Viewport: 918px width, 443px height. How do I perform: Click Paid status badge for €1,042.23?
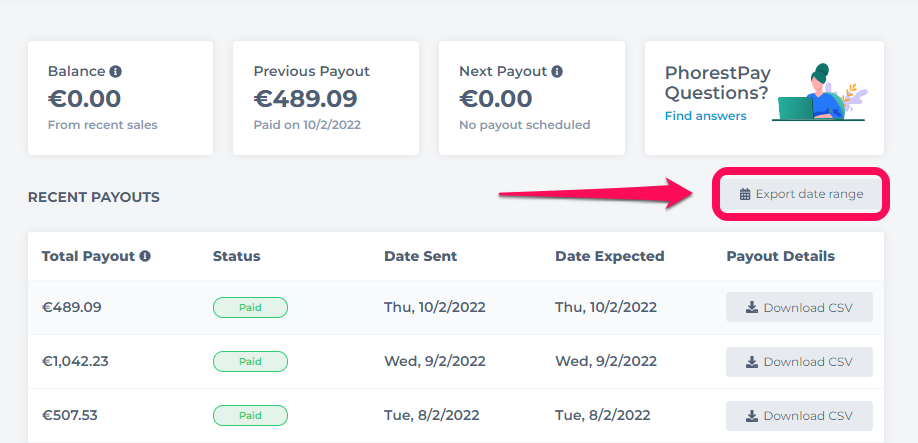[x=250, y=362]
